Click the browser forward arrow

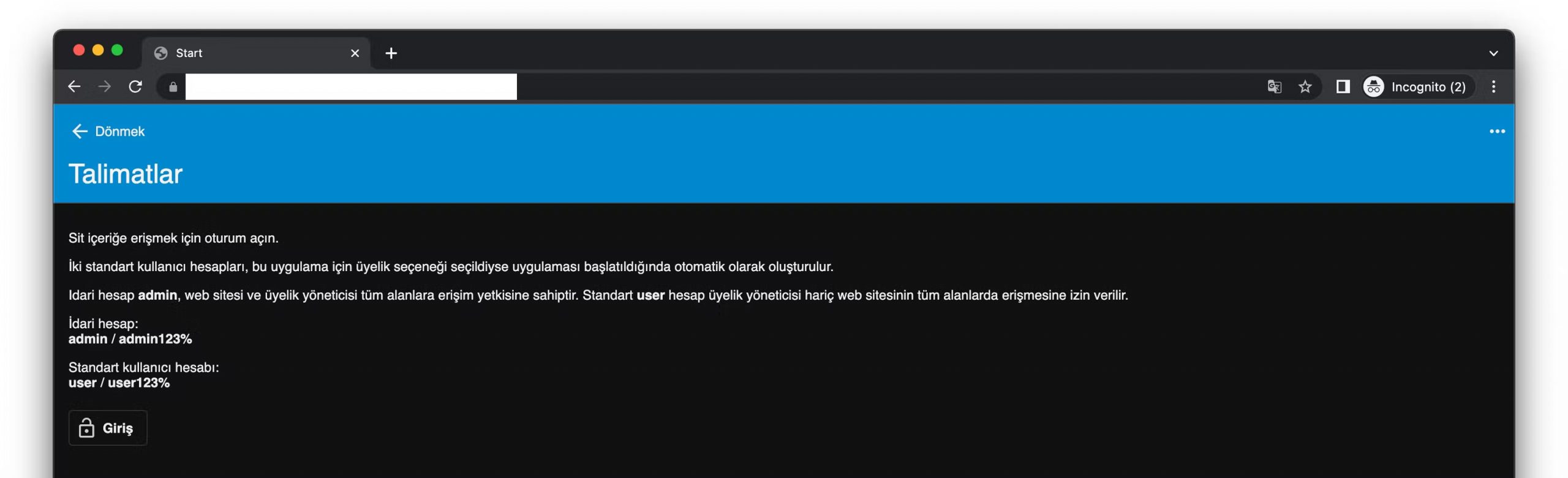(x=105, y=87)
